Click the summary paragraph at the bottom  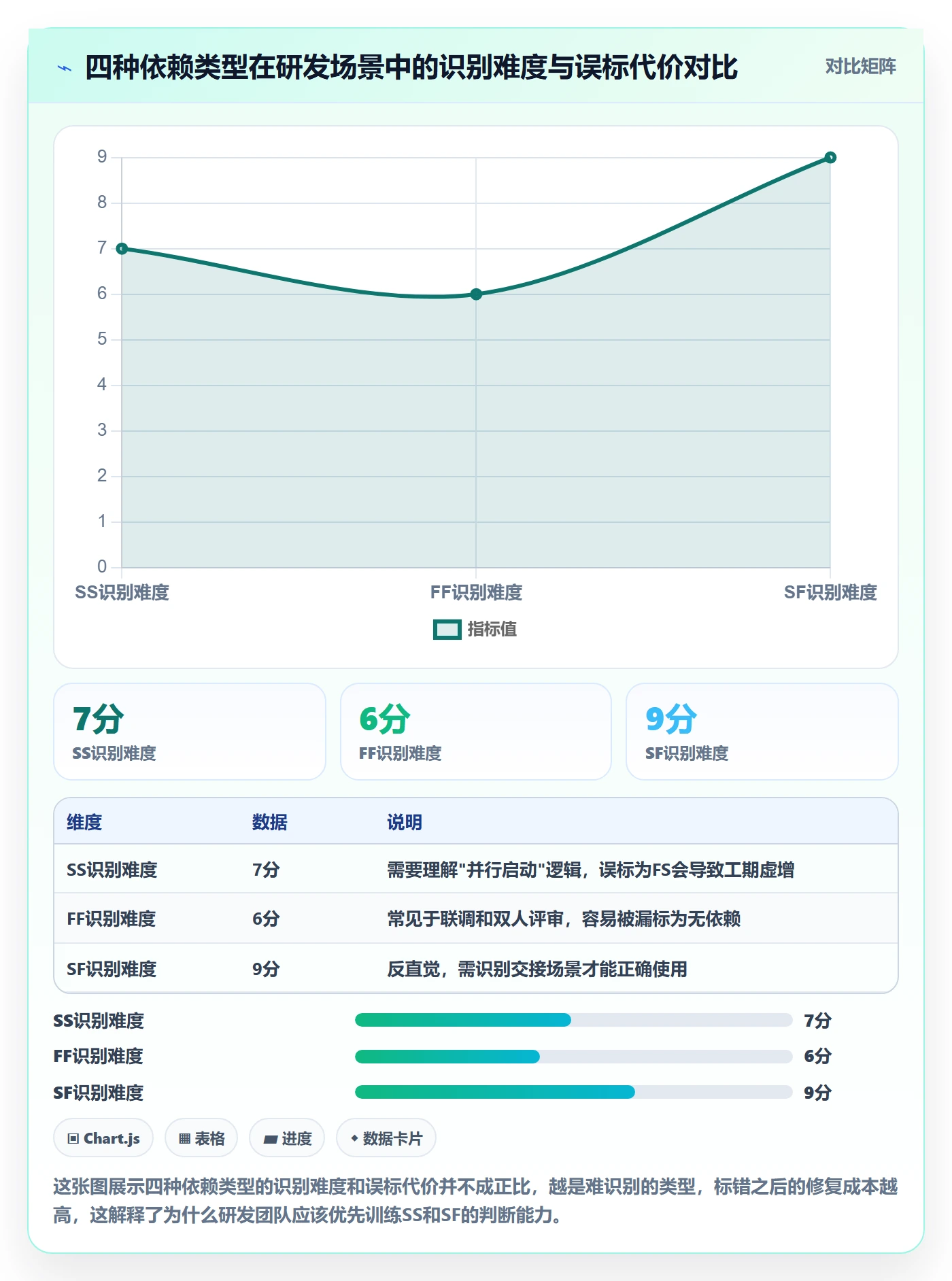point(475,1201)
